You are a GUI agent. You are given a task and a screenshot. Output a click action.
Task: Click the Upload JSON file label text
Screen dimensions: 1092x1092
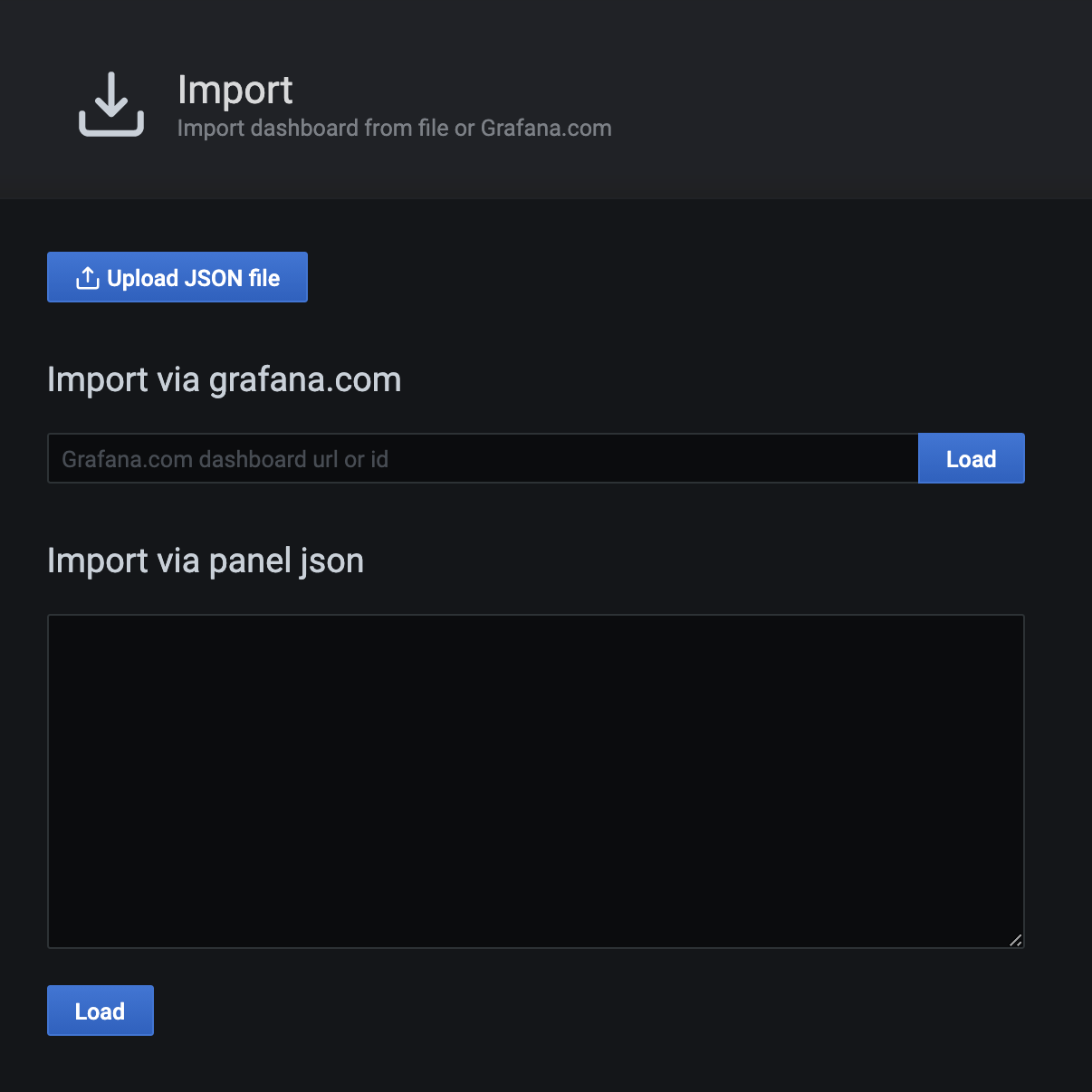(x=194, y=278)
